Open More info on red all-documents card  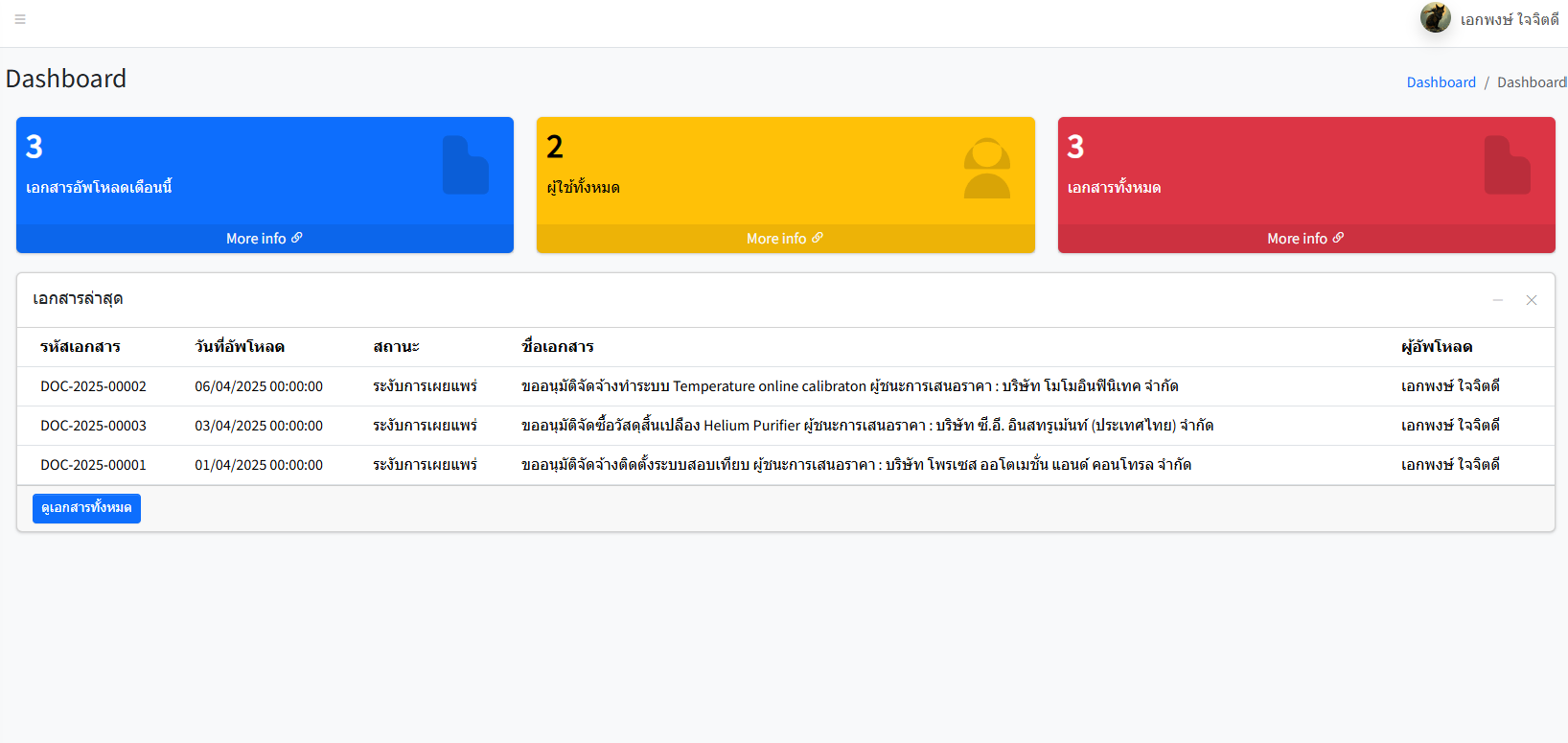pos(1305,239)
